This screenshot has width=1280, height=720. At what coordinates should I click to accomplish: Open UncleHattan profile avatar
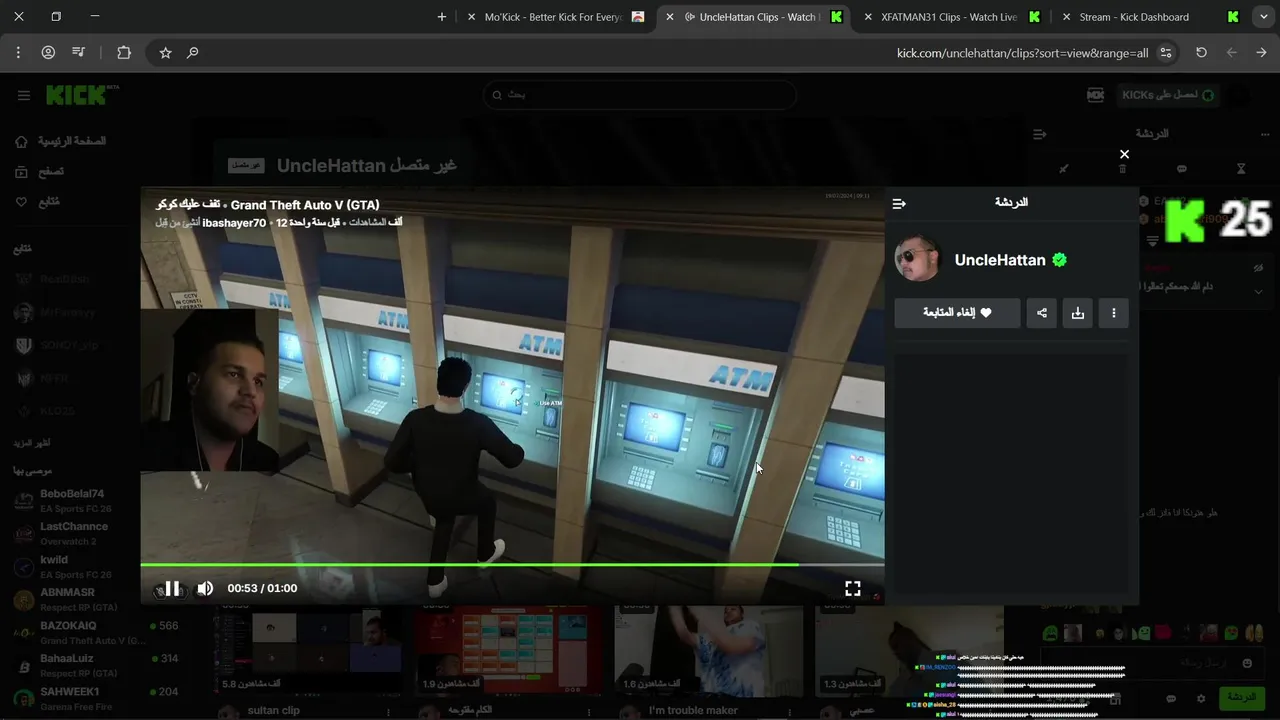tap(917, 260)
